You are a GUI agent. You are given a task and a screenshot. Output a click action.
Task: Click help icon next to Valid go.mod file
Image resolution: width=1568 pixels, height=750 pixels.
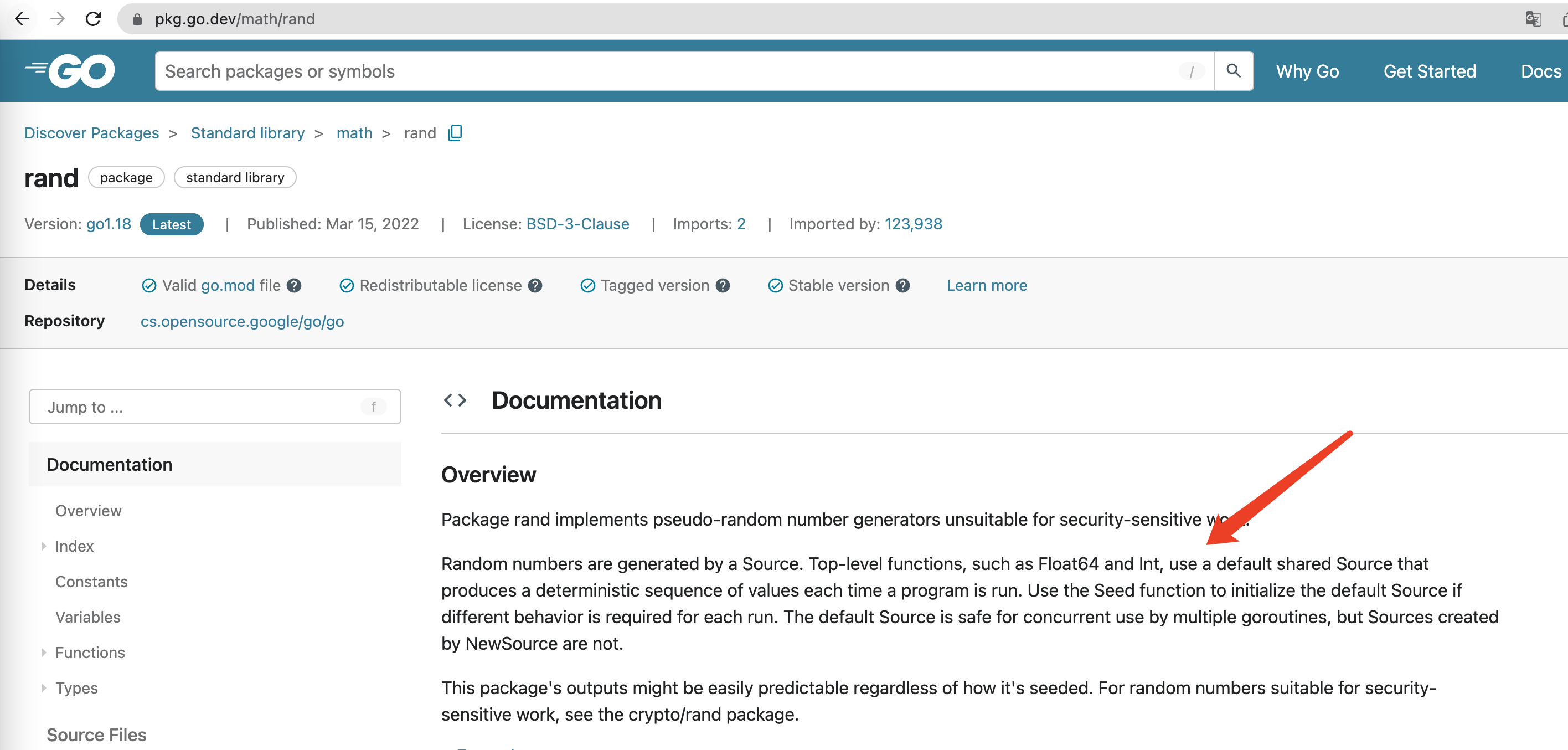[x=294, y=285]
